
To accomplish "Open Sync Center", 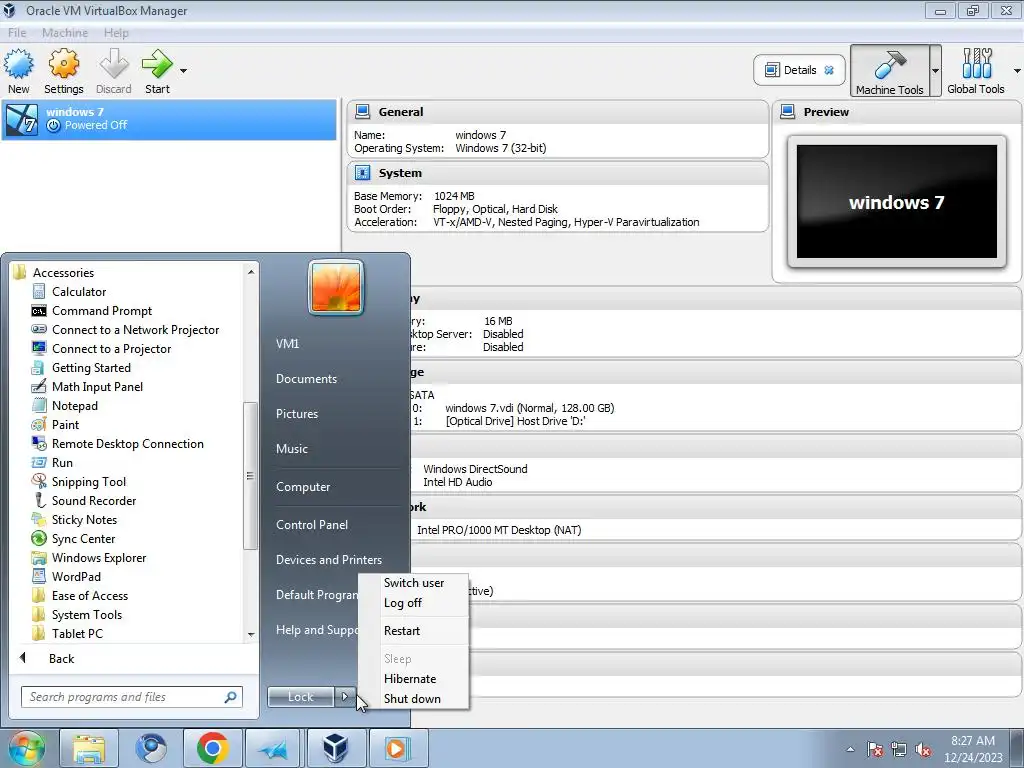I will click(83, 538).
